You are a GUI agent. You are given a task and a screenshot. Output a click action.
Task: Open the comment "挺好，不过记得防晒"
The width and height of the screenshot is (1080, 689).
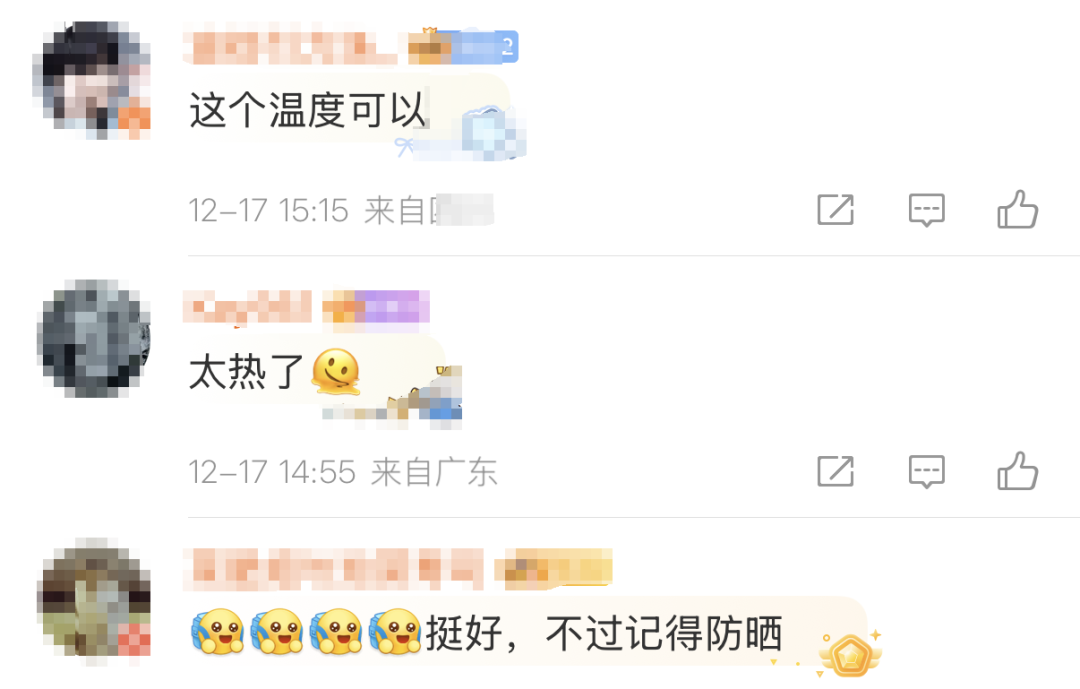[603, 633]
